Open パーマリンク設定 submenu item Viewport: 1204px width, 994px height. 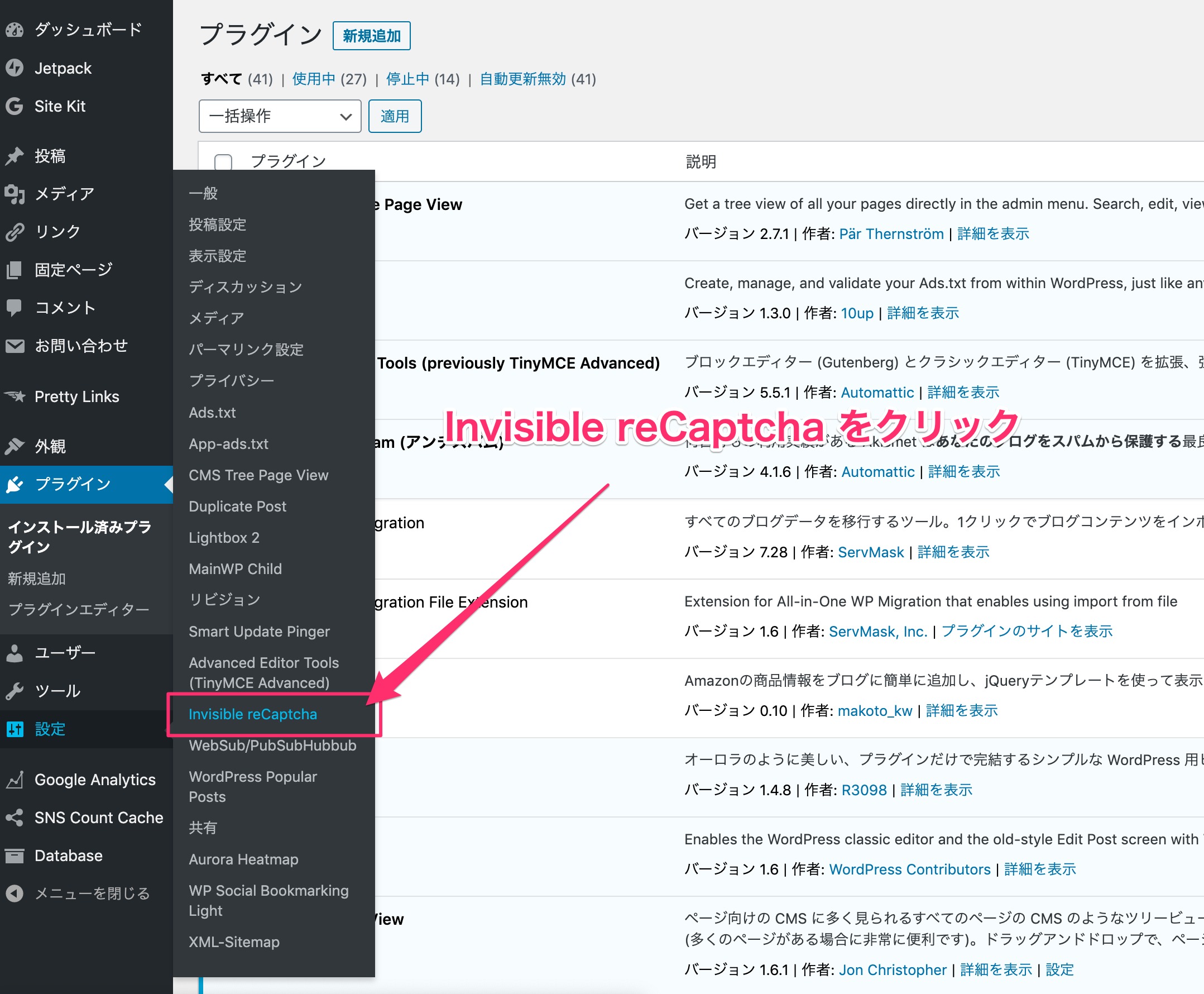[246, 349]
